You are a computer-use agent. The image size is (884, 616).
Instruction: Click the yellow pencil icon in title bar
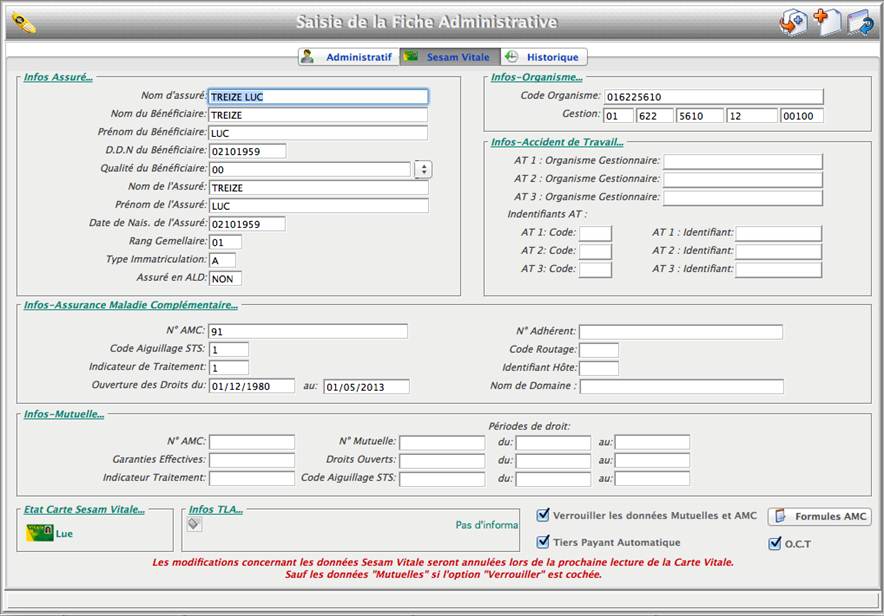24,23
